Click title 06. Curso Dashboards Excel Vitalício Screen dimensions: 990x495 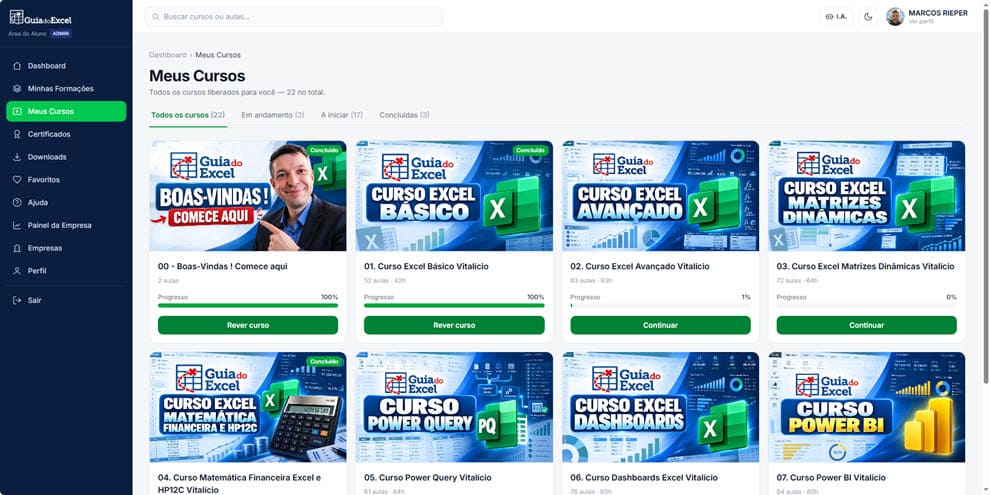(644, 478)
